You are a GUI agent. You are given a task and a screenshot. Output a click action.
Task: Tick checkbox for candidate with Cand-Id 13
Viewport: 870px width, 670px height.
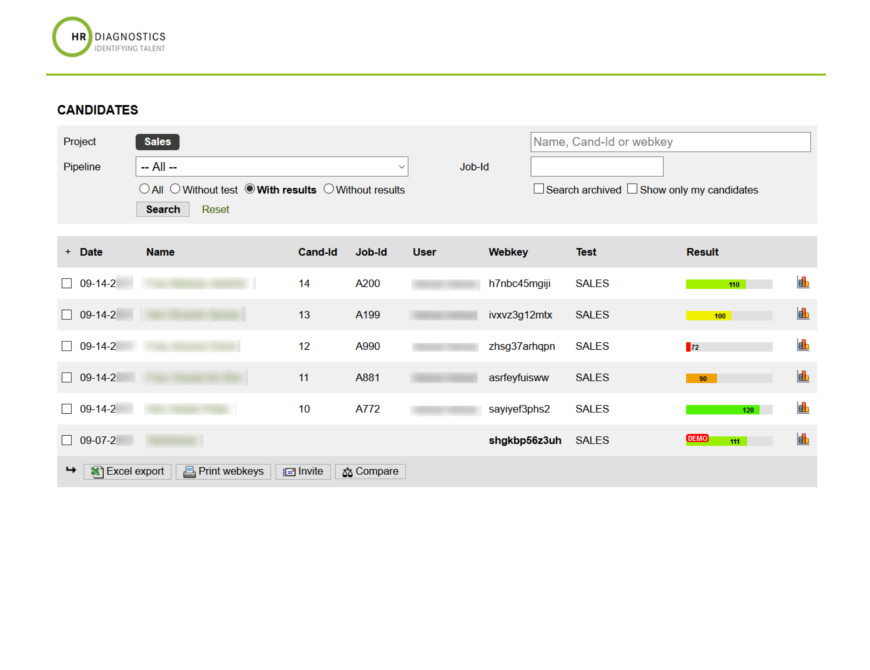click(x=67, y=315)
